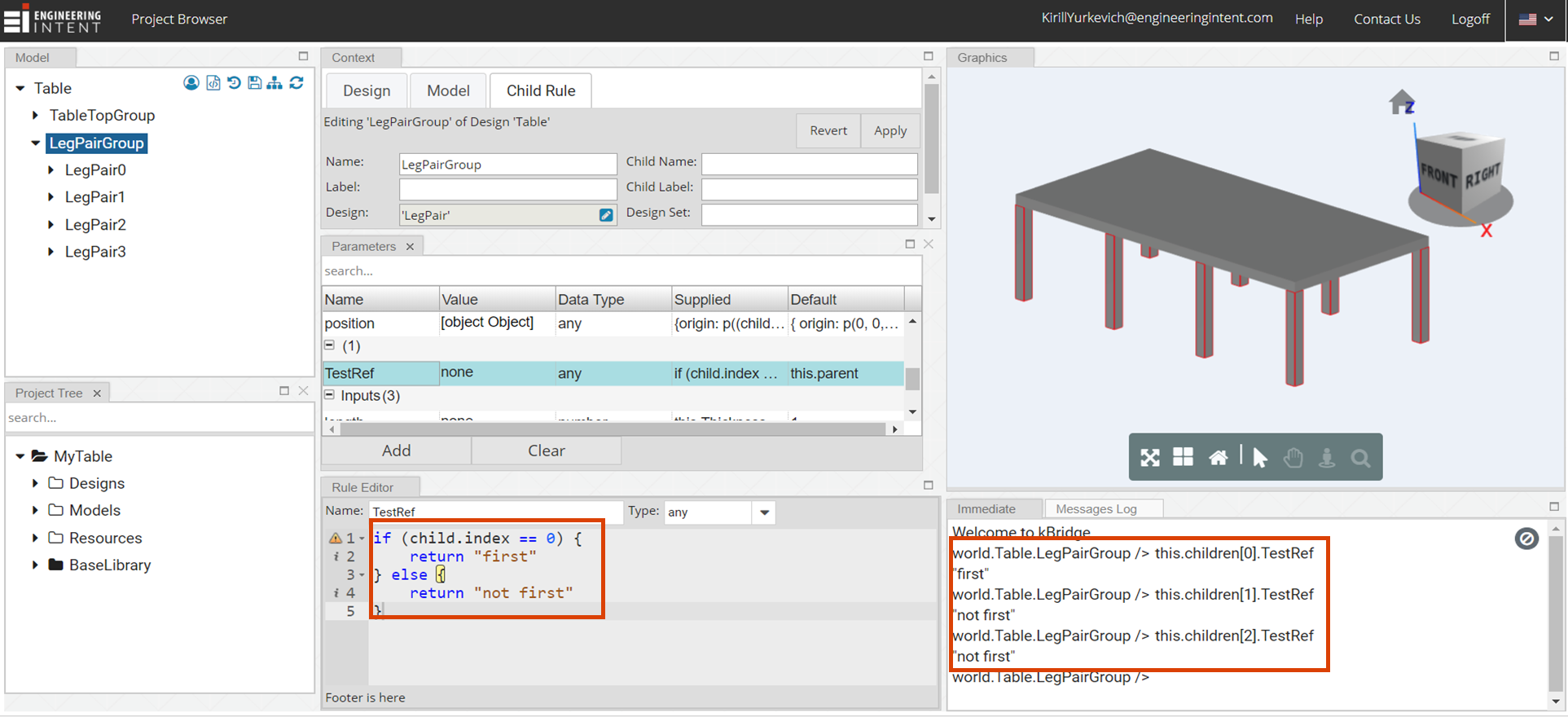The width and height of the screenshot is (1568, 717).
Task: Click the warning icon on editor line 1
Action: (335, 539)
